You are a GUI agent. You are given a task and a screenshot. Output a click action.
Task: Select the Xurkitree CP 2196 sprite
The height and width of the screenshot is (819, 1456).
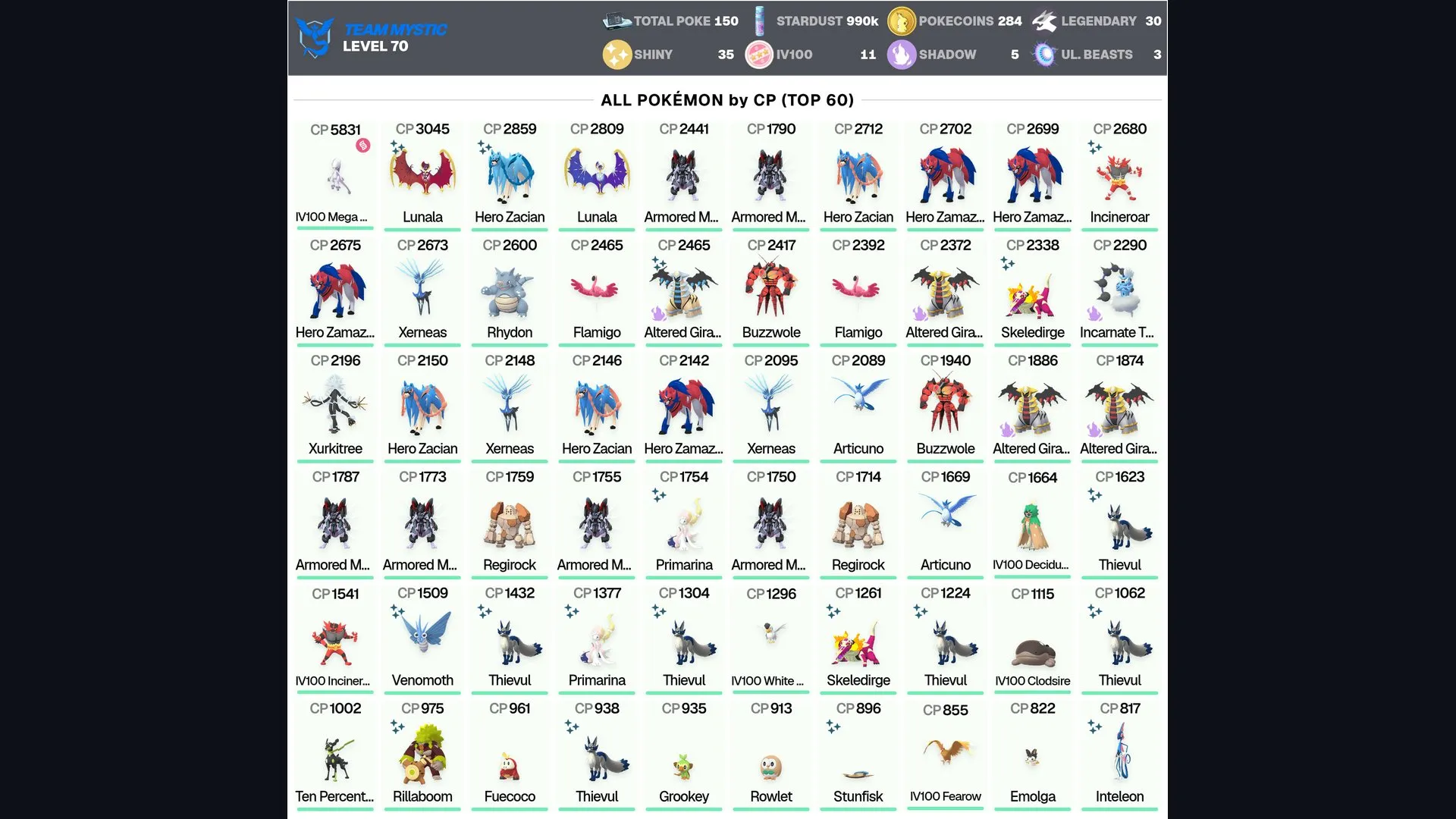335,406
